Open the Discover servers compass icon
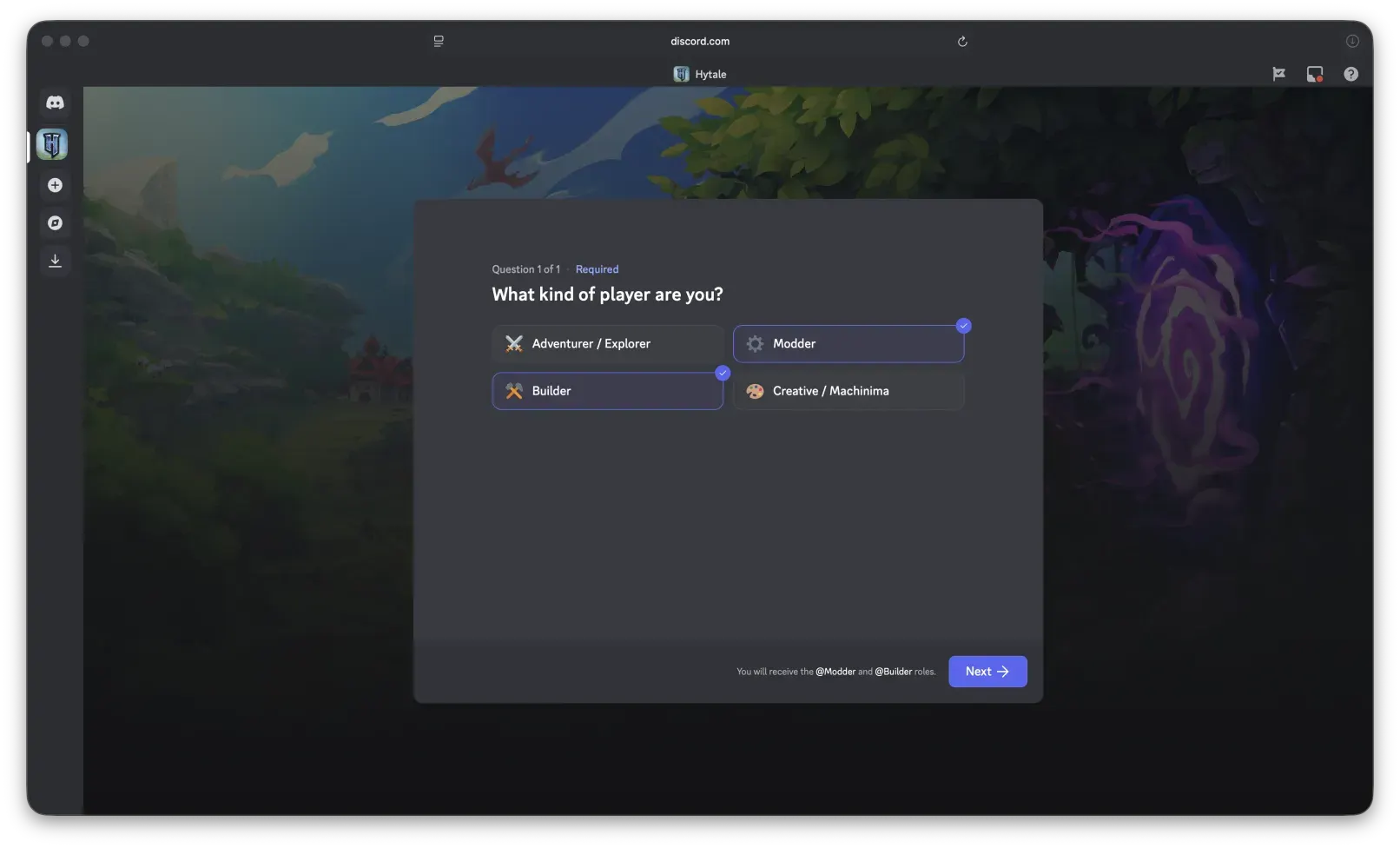 coord(55,223)
